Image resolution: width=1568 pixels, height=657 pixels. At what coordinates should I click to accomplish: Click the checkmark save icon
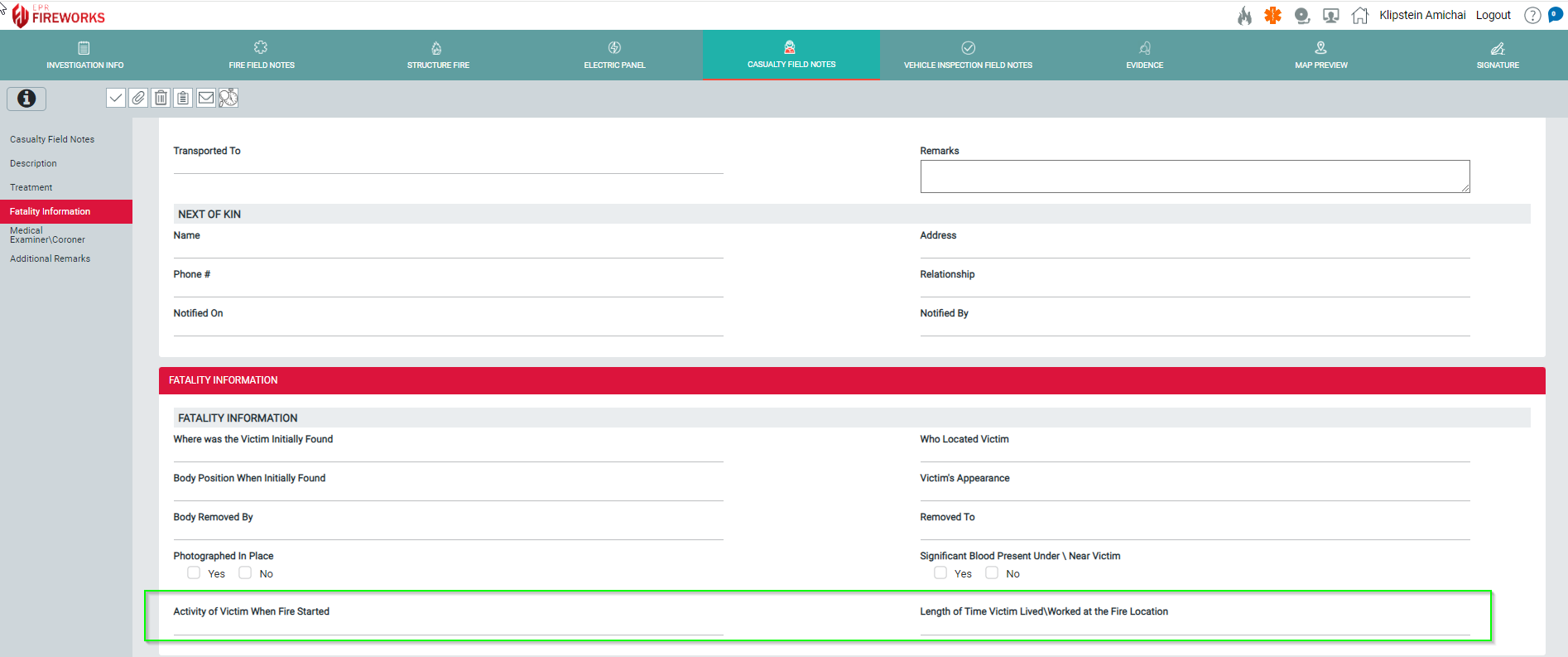click(116, 98)
